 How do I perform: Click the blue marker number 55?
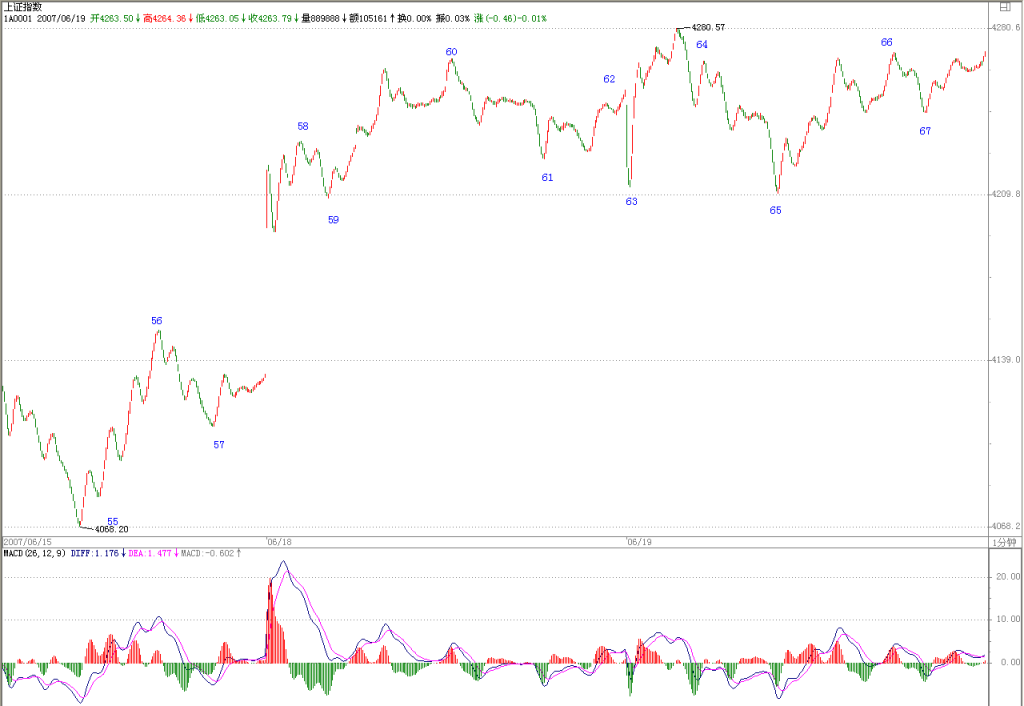click(x=113, y=521)
